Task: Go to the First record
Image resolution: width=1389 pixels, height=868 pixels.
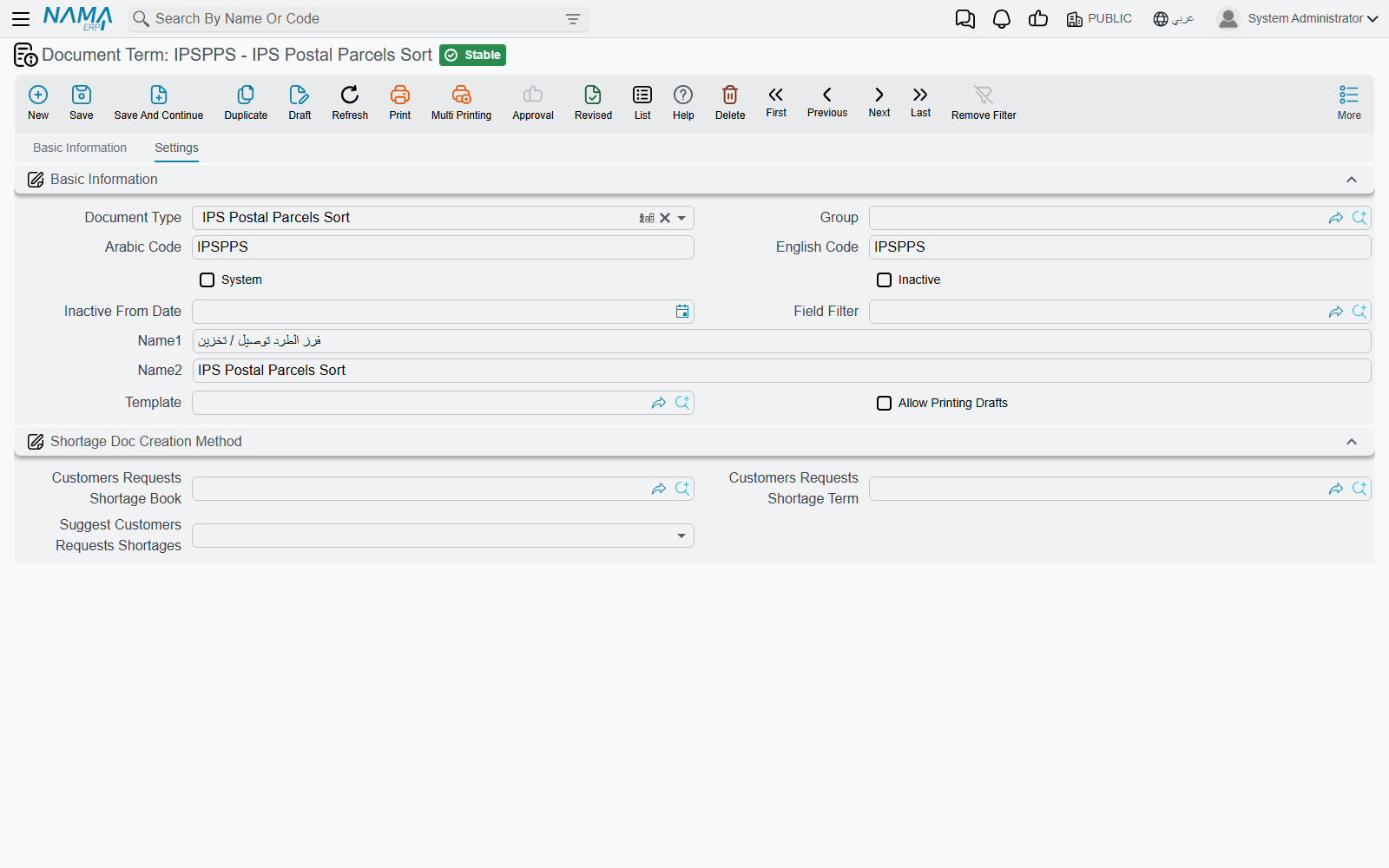Action: [776, 102]
